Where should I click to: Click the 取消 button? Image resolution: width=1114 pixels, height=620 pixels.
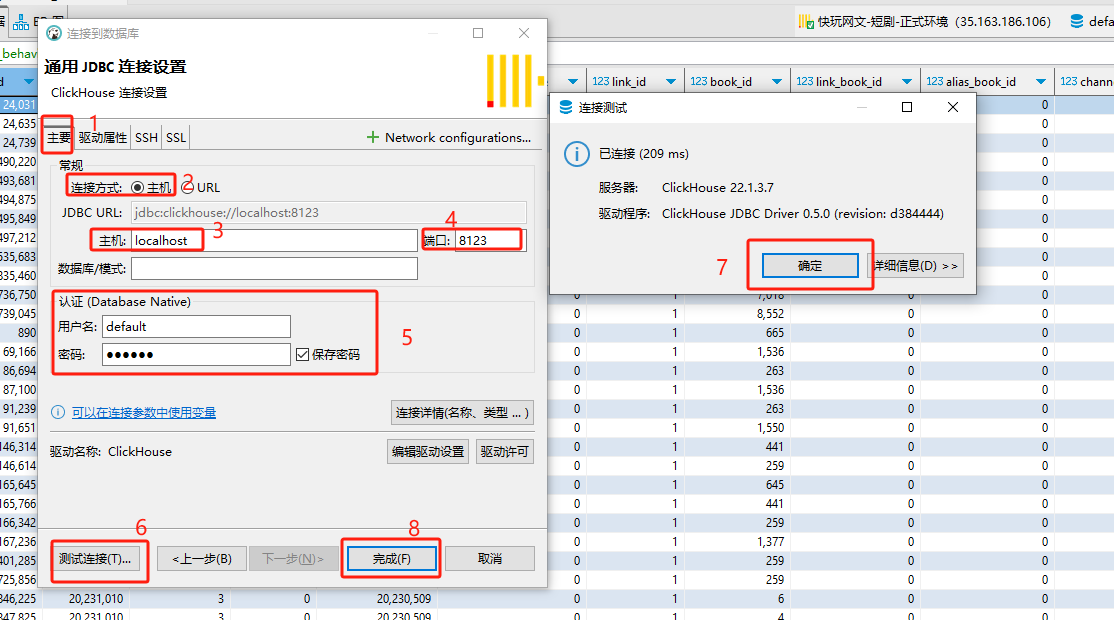coord(490,559)
